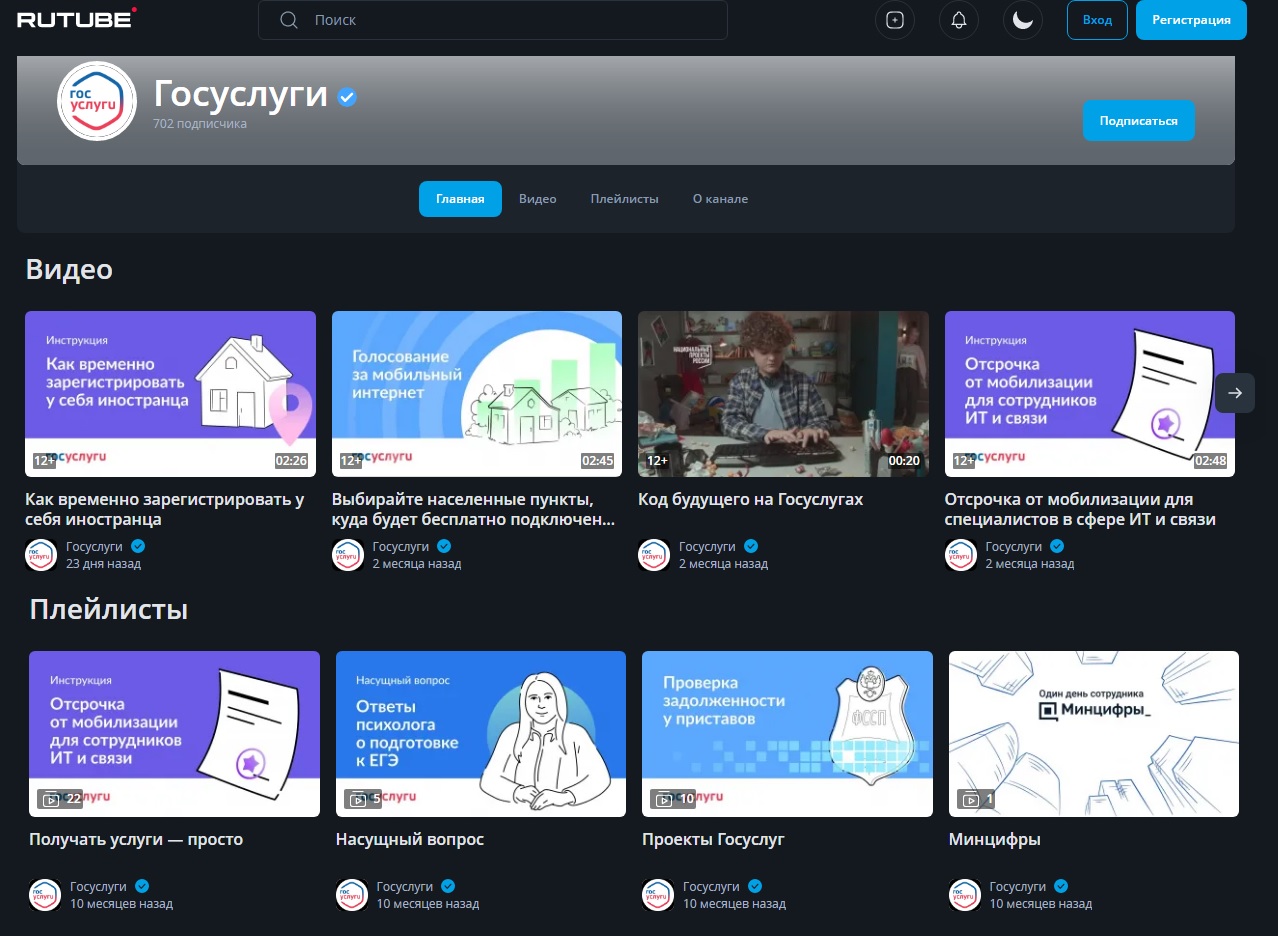Open playlist title 'Минцифры'
Image resolution: width=1278 pixels, height=936 pixels.
click(x=995, y=839)
